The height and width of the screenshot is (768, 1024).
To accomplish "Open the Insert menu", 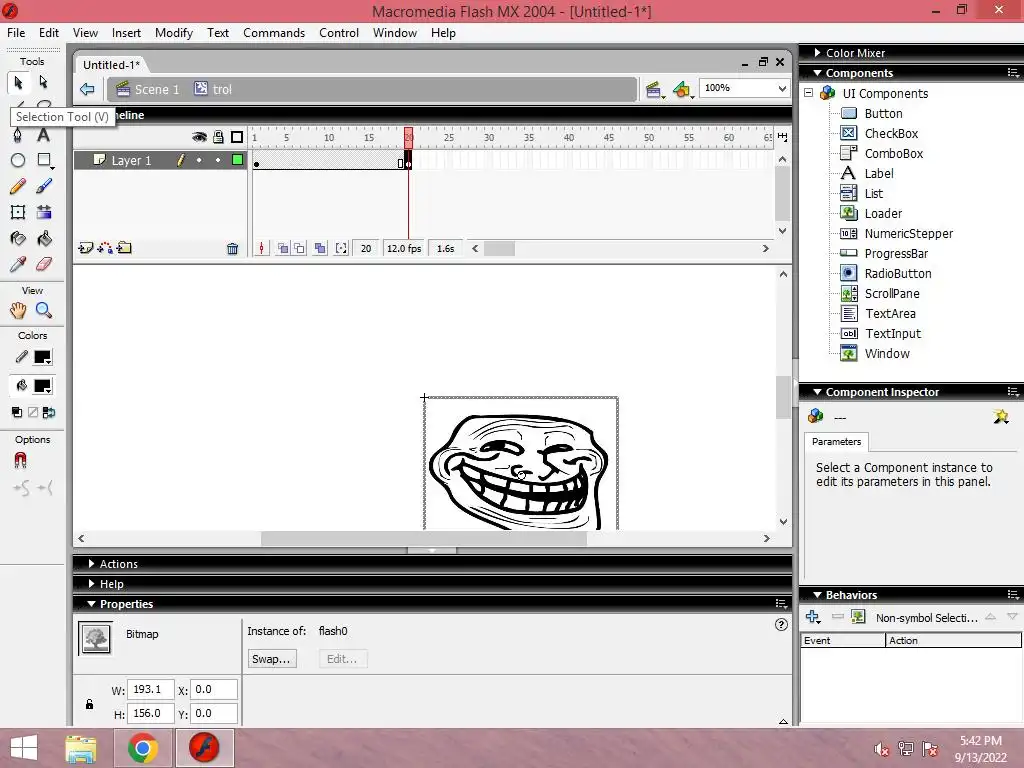I will (x=126, y=33).
